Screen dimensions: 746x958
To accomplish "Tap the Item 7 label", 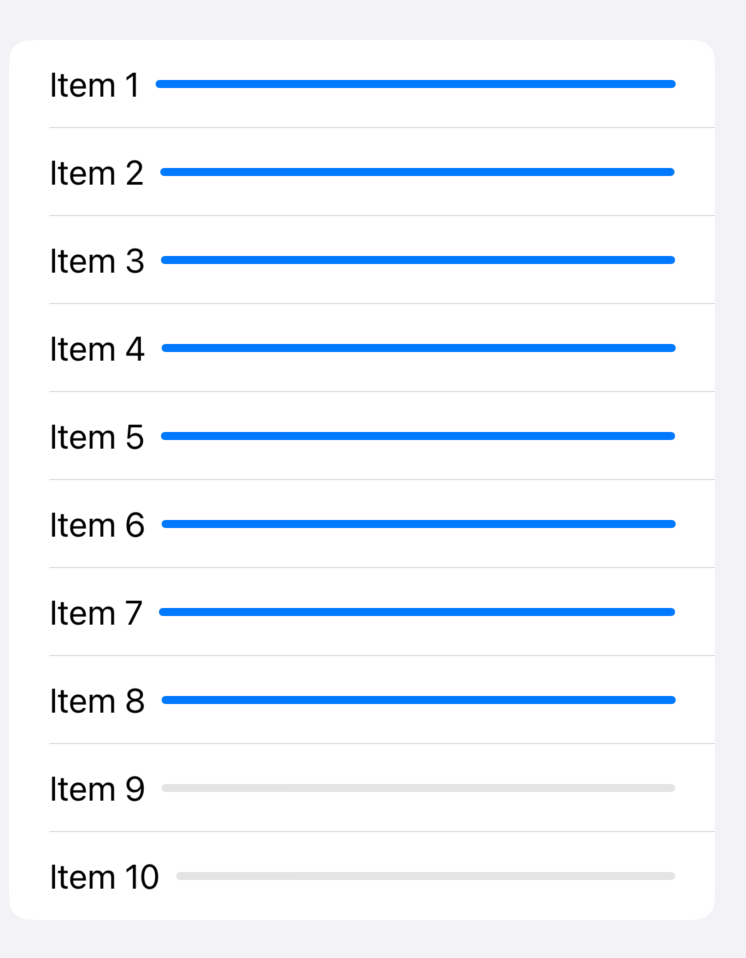I will (x=96, y=614).
